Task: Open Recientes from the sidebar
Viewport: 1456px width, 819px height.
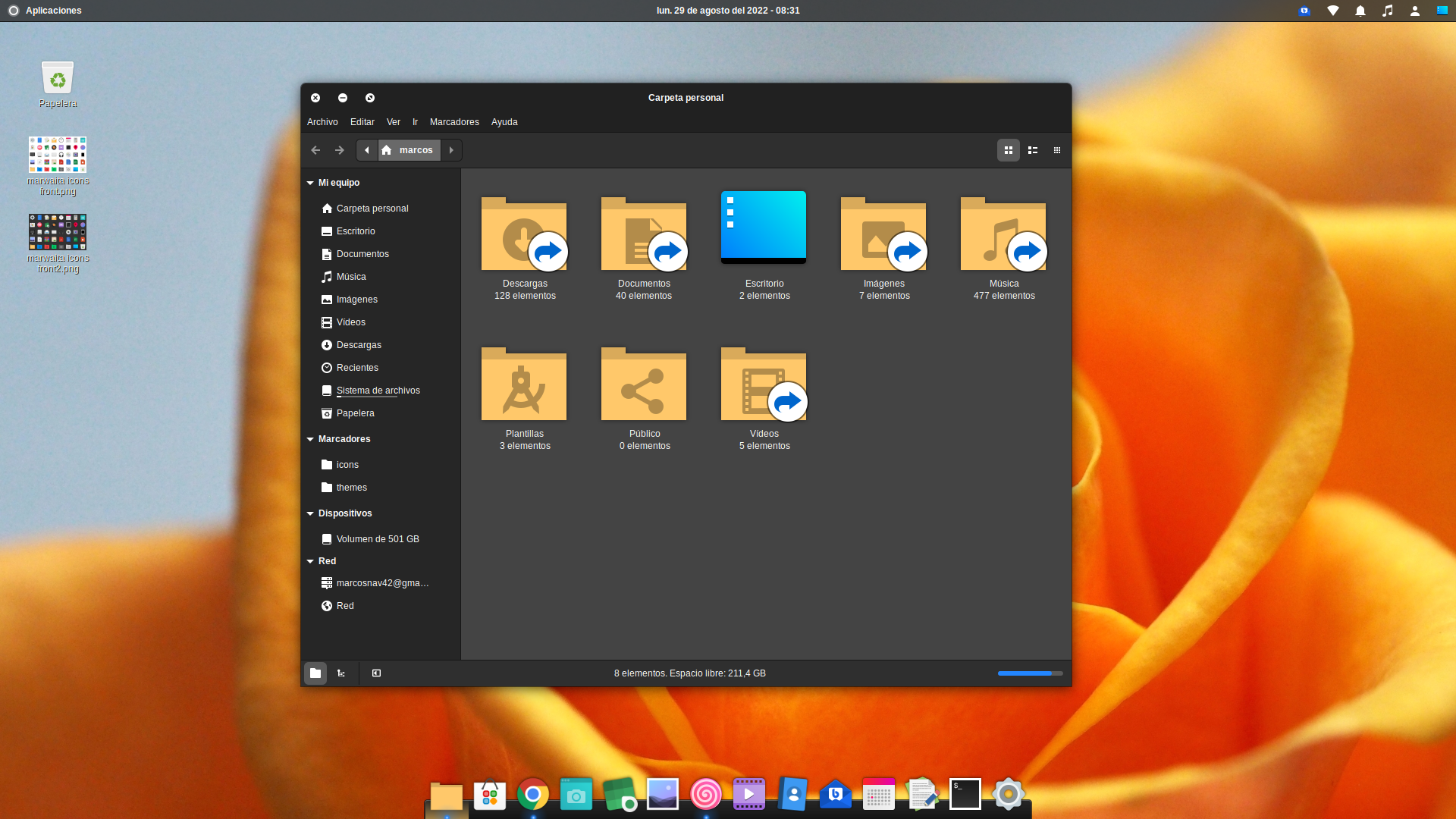Action: pos(357,367)
